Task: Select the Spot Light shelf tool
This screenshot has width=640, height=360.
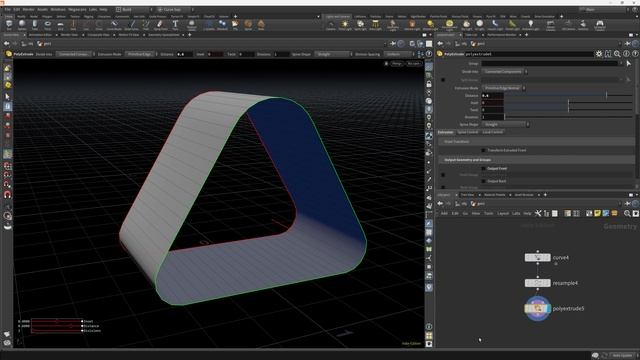Action: coord(360,25)
